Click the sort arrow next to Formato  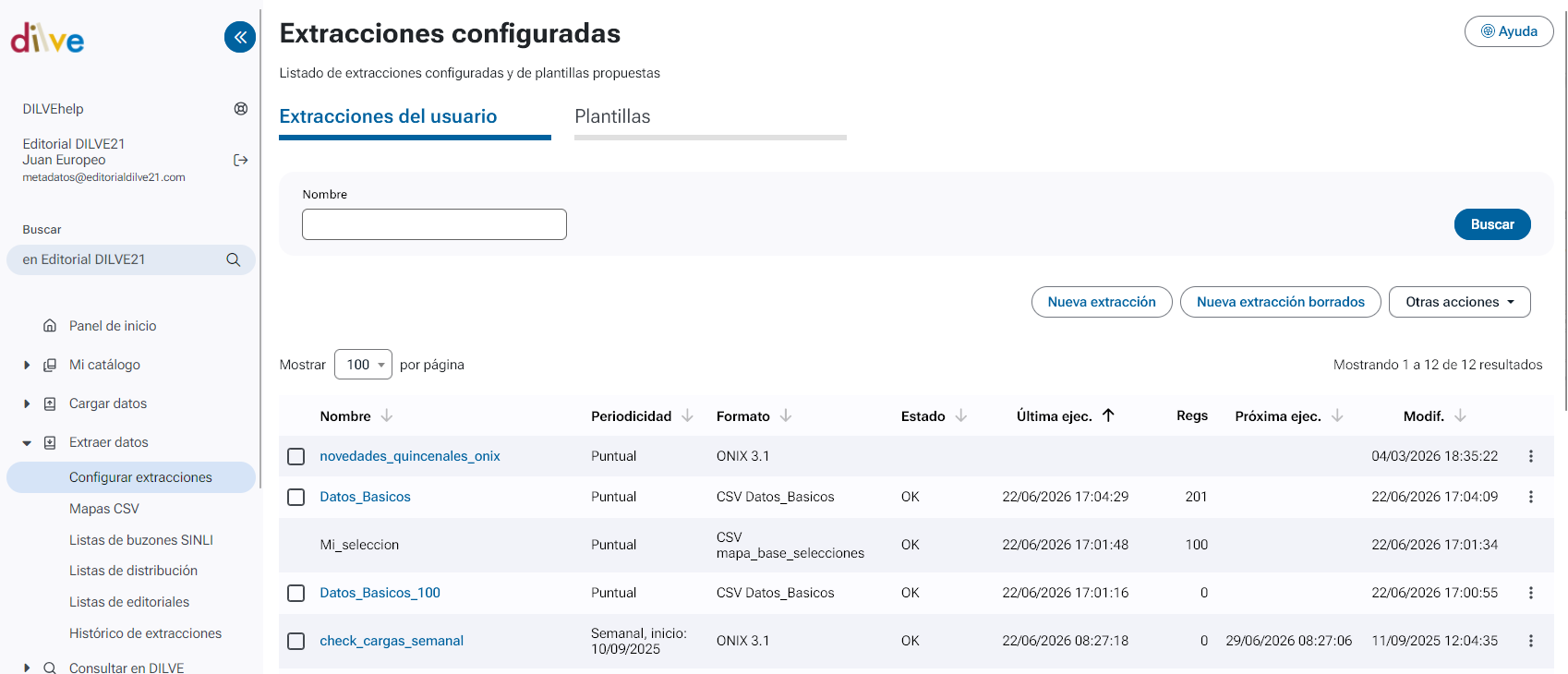(x=786, y=416)
